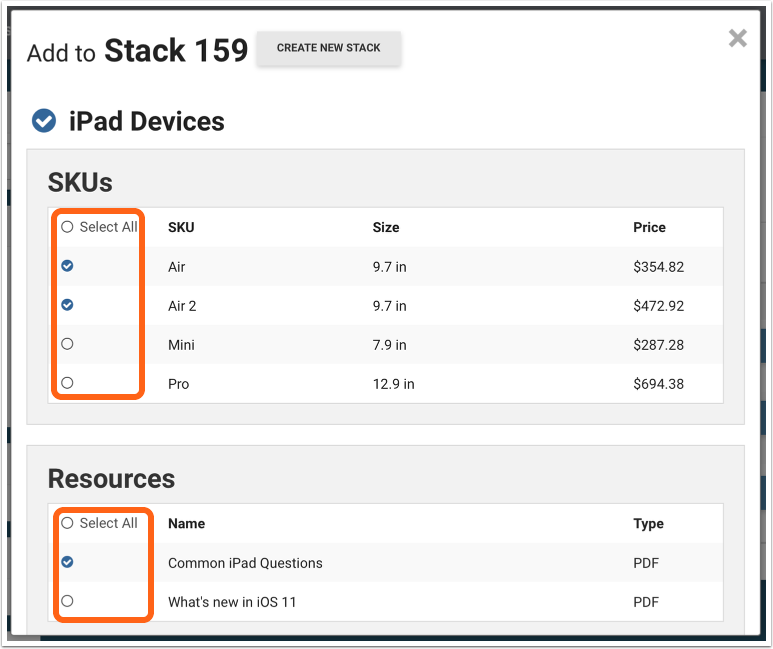Uncheck the Air SKU row

point(67,266)
